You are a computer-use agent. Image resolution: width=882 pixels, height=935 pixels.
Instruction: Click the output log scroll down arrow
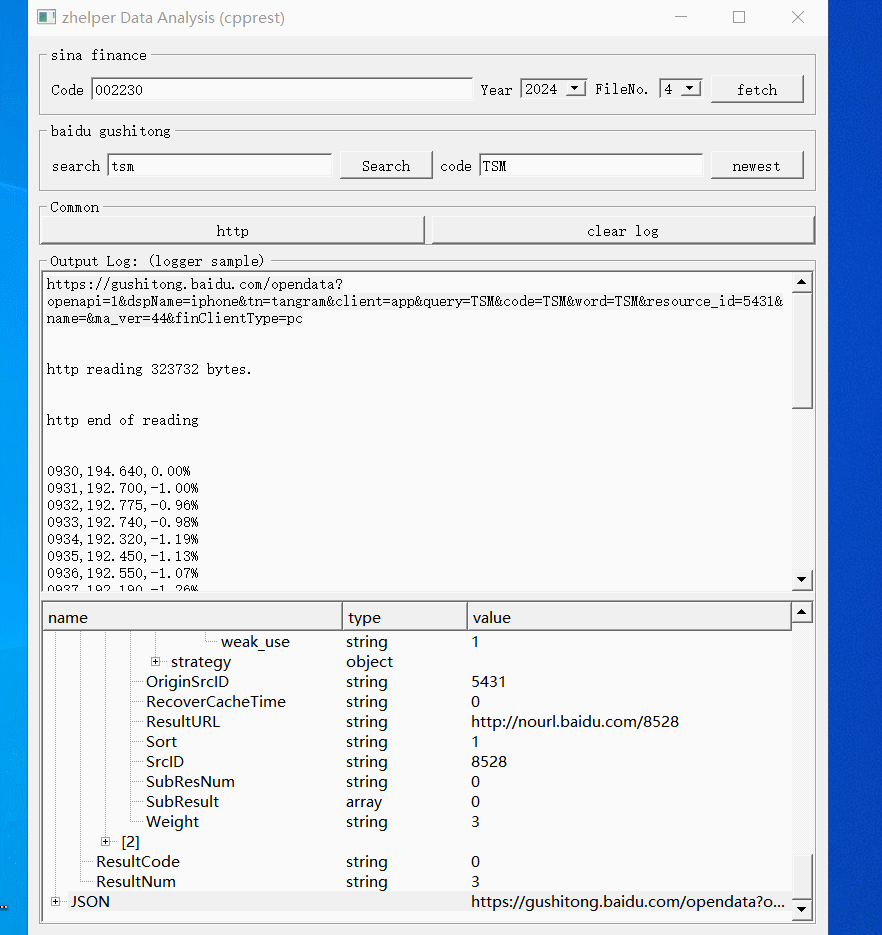pyautogui.click(x=802, y=580)
